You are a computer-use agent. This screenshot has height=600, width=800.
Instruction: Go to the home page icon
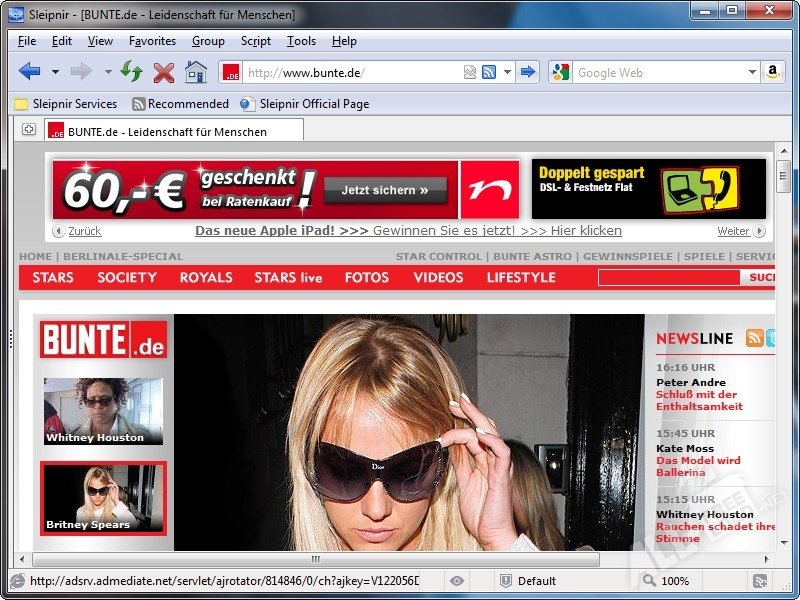tap(196, 72)
